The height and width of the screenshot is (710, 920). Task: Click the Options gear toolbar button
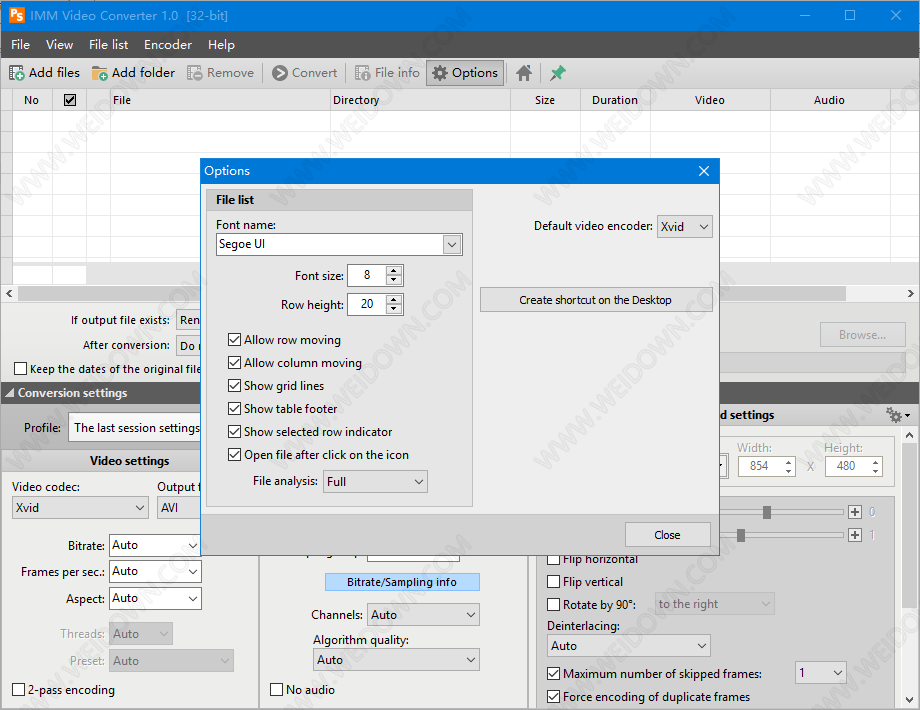pos(465,73)
